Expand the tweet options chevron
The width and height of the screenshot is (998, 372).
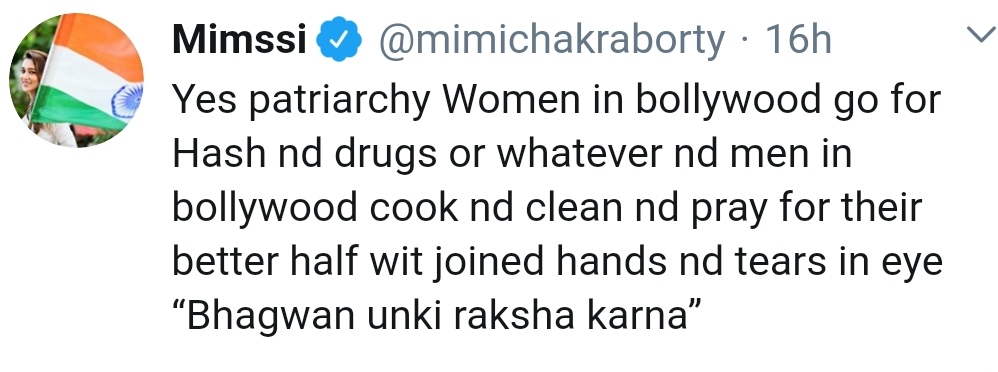click(x=980, y=34)
